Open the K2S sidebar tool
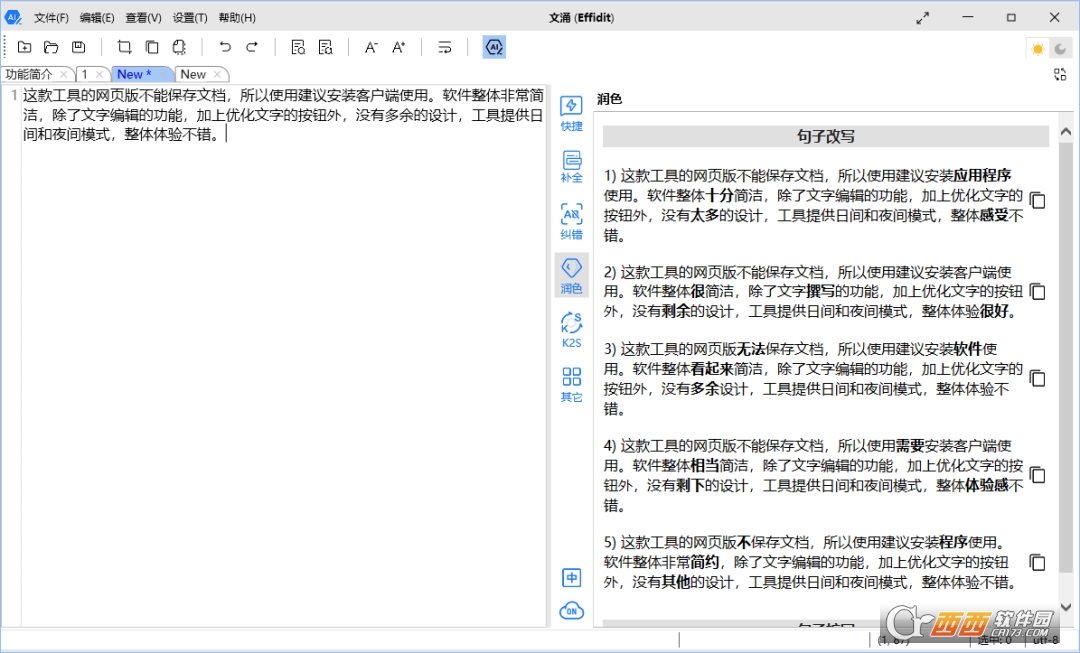 [x=572, y=330]
